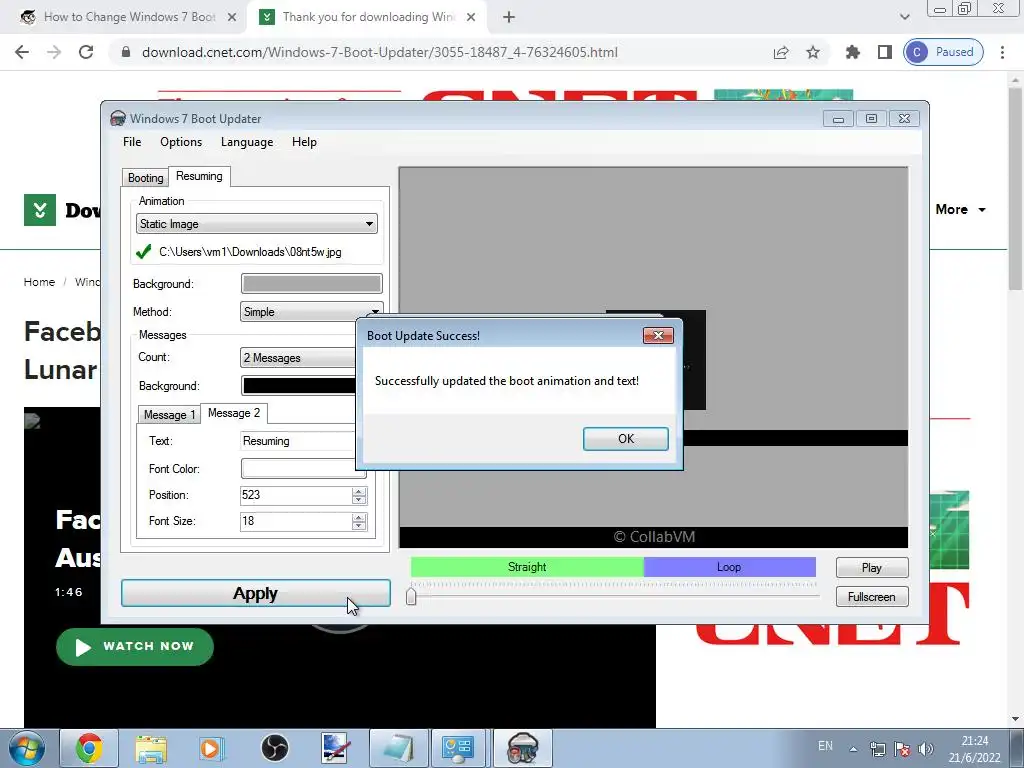Click the address bar URL

[379, 52]
